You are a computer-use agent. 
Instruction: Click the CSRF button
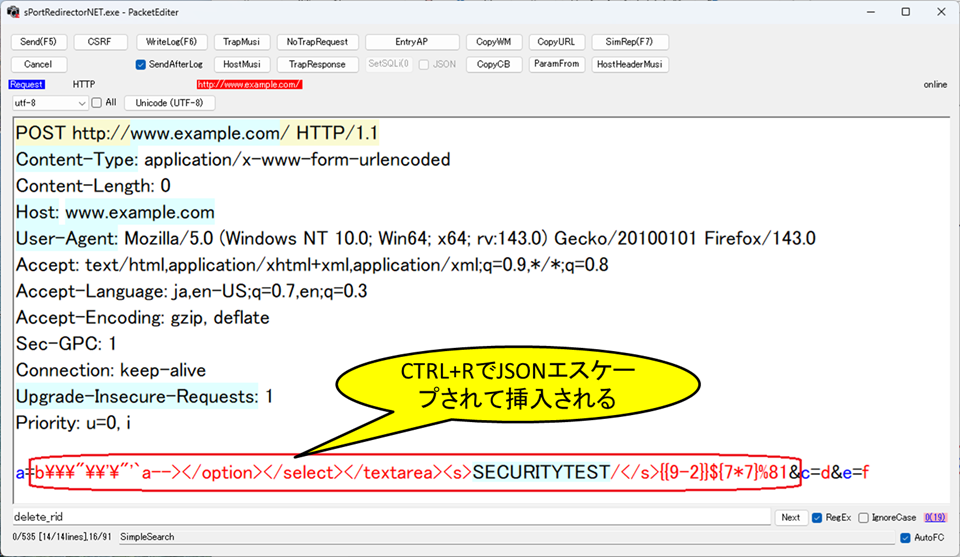(x=100, y=42)
